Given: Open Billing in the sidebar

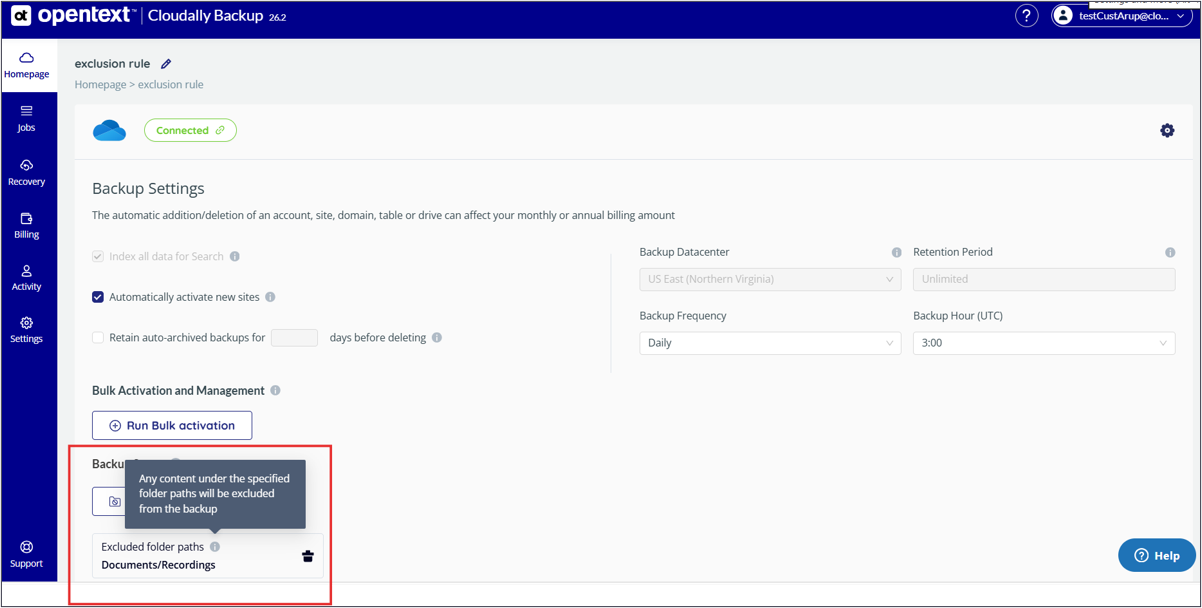Looking at the screenshot, I should pos(27,226).
